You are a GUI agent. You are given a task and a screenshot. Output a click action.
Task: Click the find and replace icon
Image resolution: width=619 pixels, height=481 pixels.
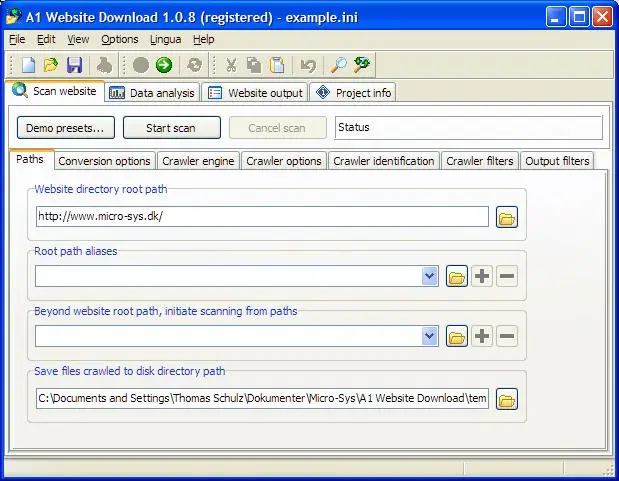(x=362, y=65)
